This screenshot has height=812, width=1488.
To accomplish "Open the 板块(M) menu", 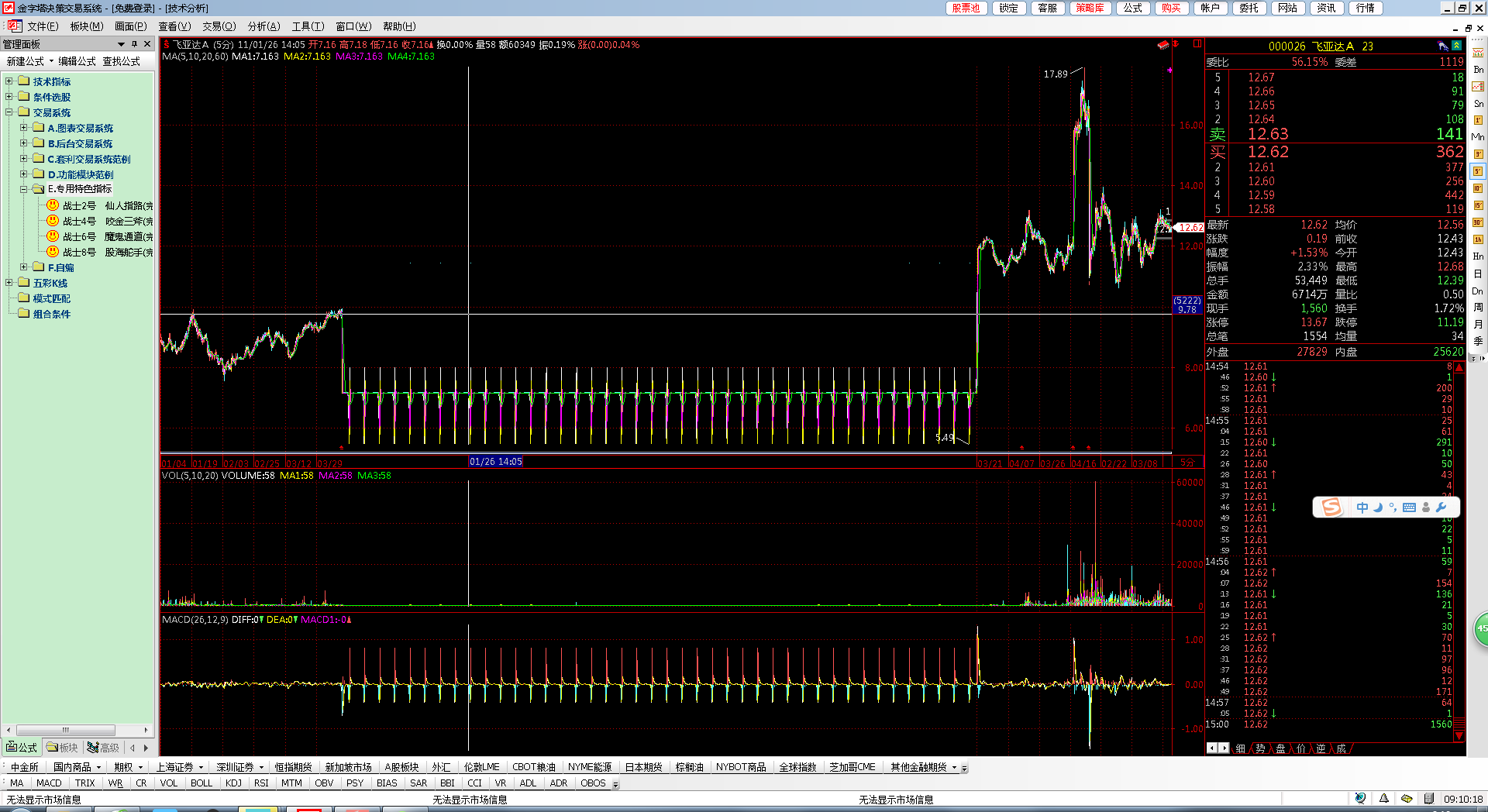I will tap(87, 26).
